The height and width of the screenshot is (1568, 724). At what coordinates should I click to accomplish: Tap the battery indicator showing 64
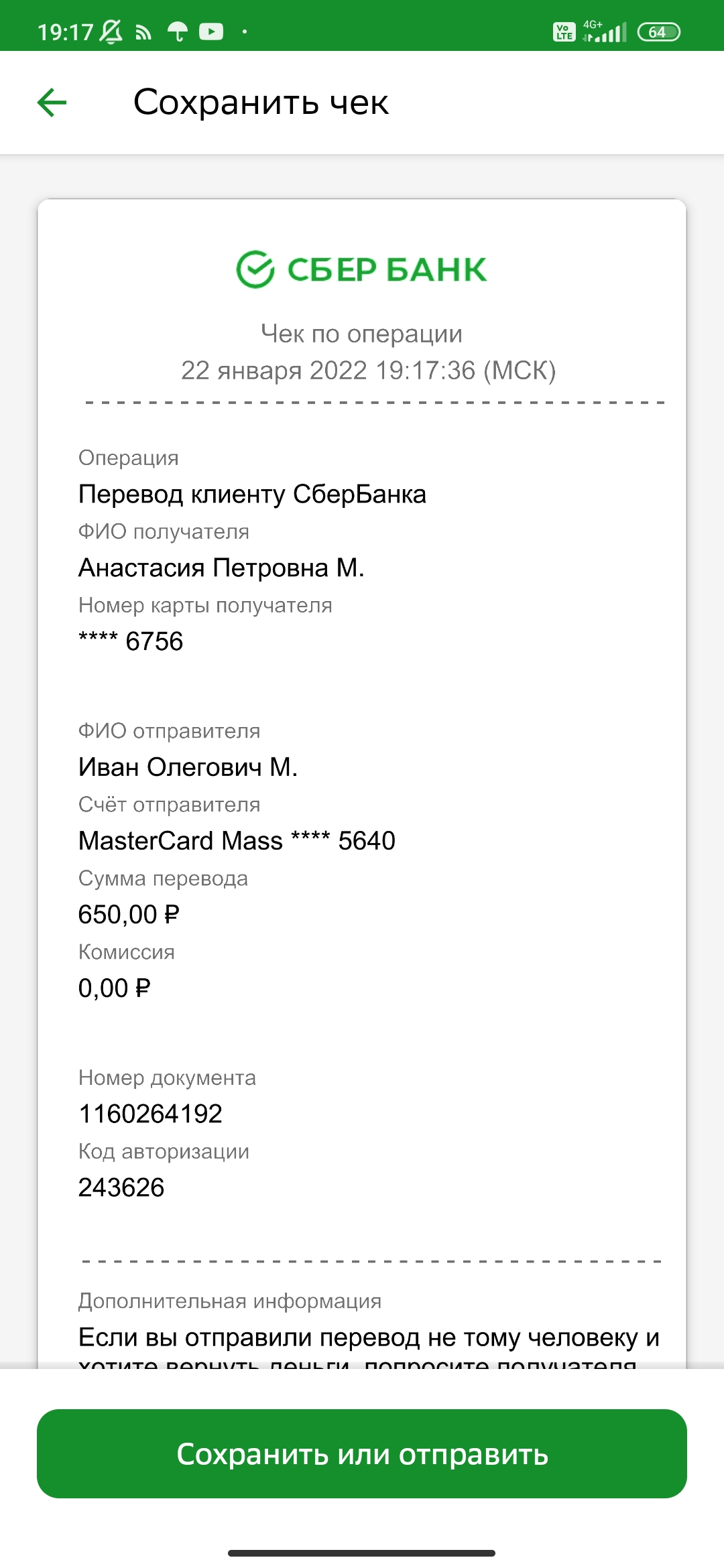658,31
